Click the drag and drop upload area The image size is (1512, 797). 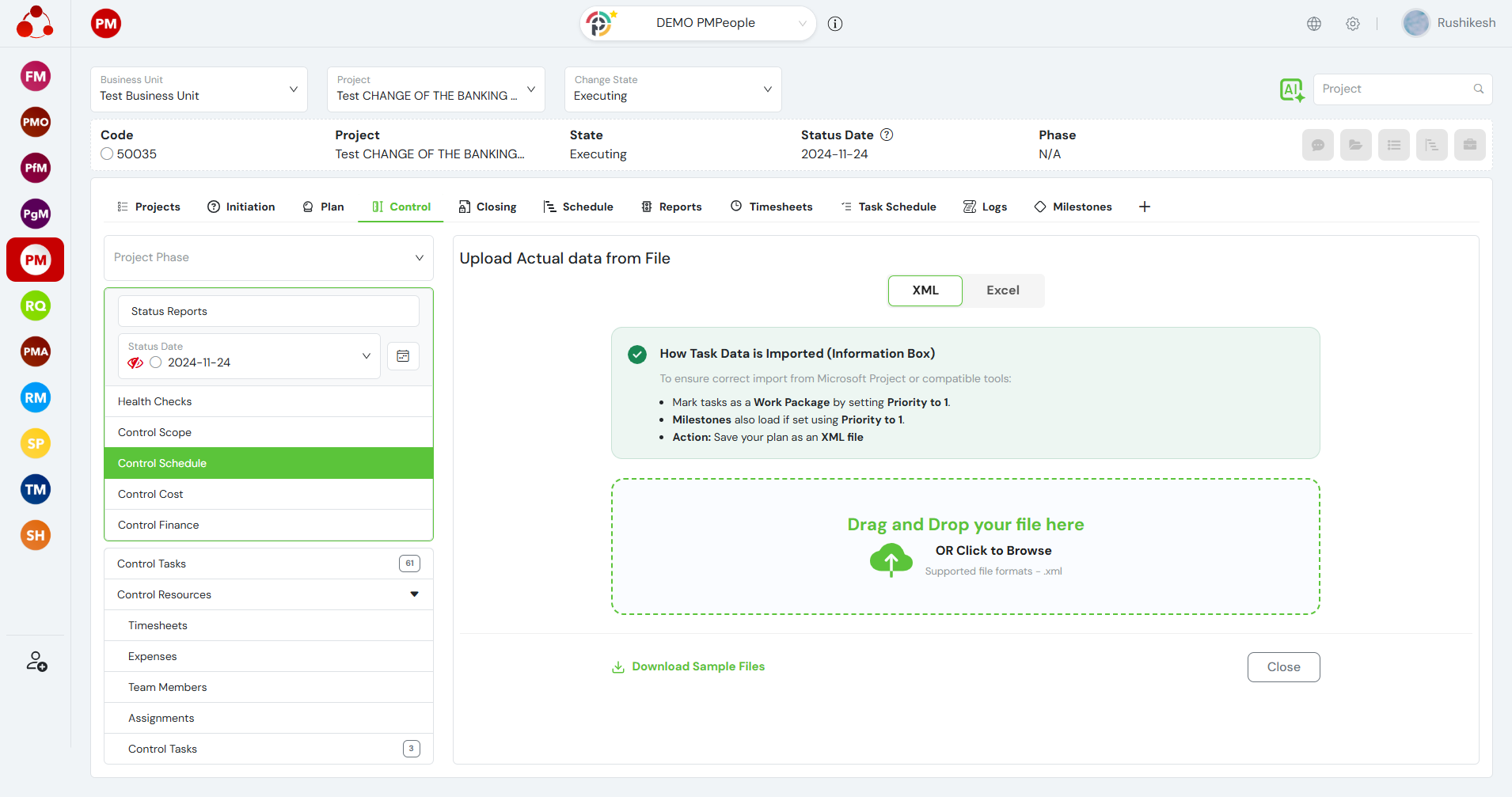965,546
